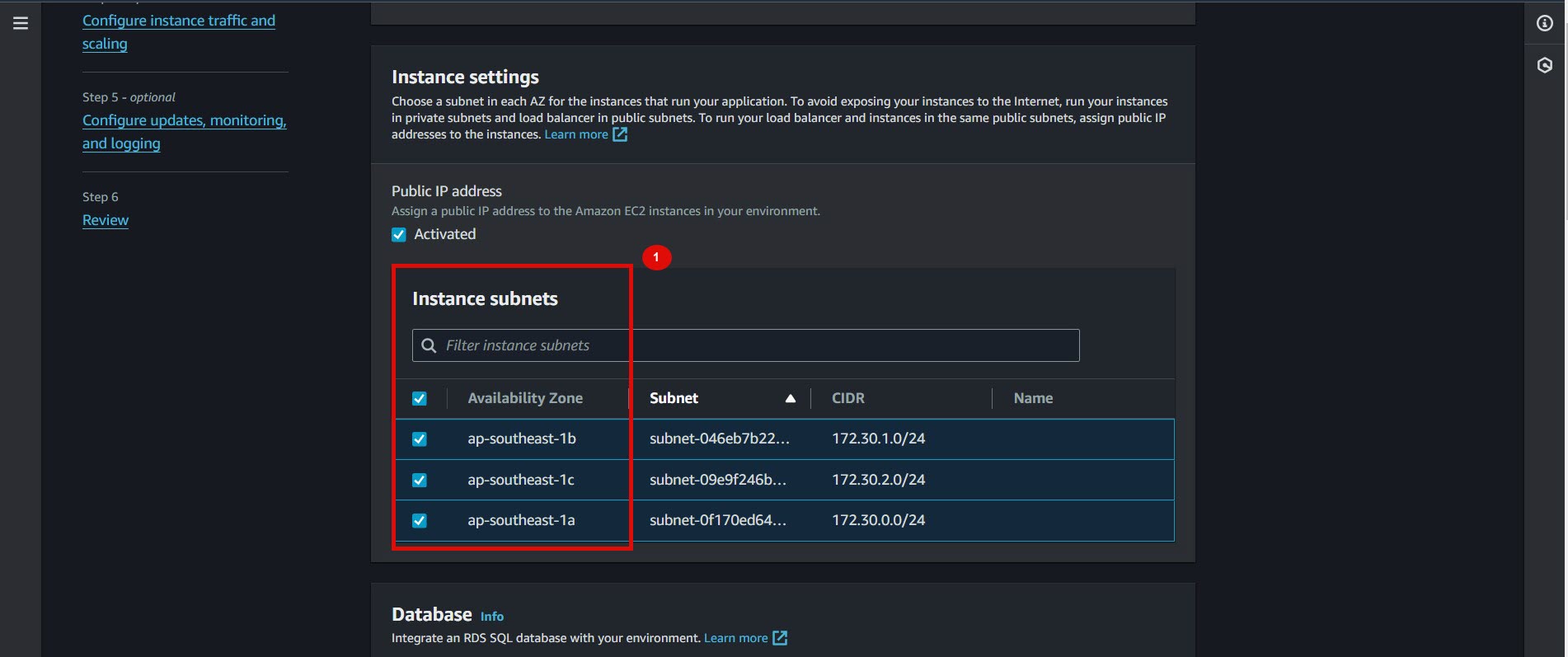Toggle the select-all subnets header checkbox
The image size is (1568, 657).
pyautogui.click(x=420, y=399)
